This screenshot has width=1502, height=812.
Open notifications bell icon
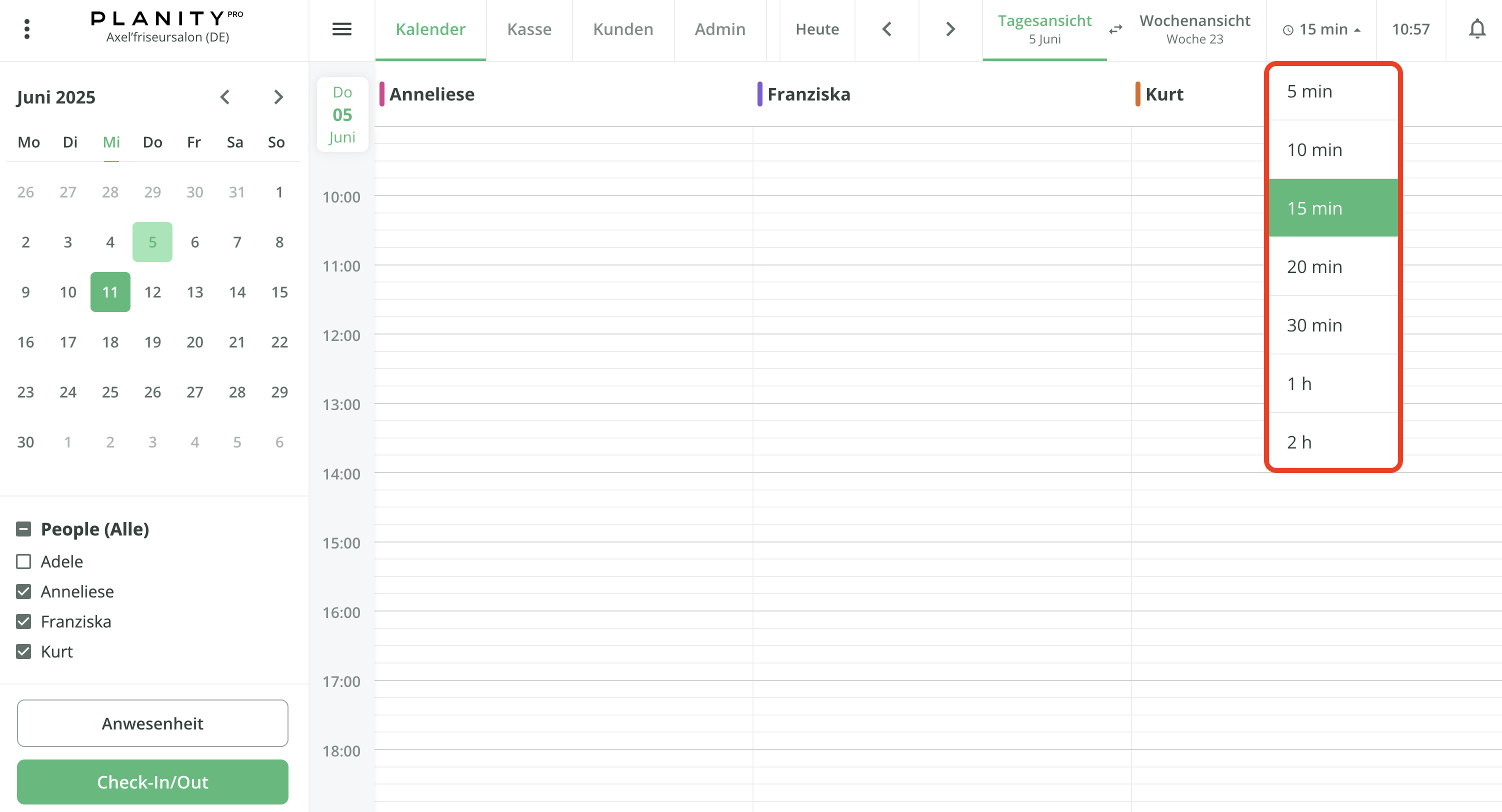[x=1476, y=29]
